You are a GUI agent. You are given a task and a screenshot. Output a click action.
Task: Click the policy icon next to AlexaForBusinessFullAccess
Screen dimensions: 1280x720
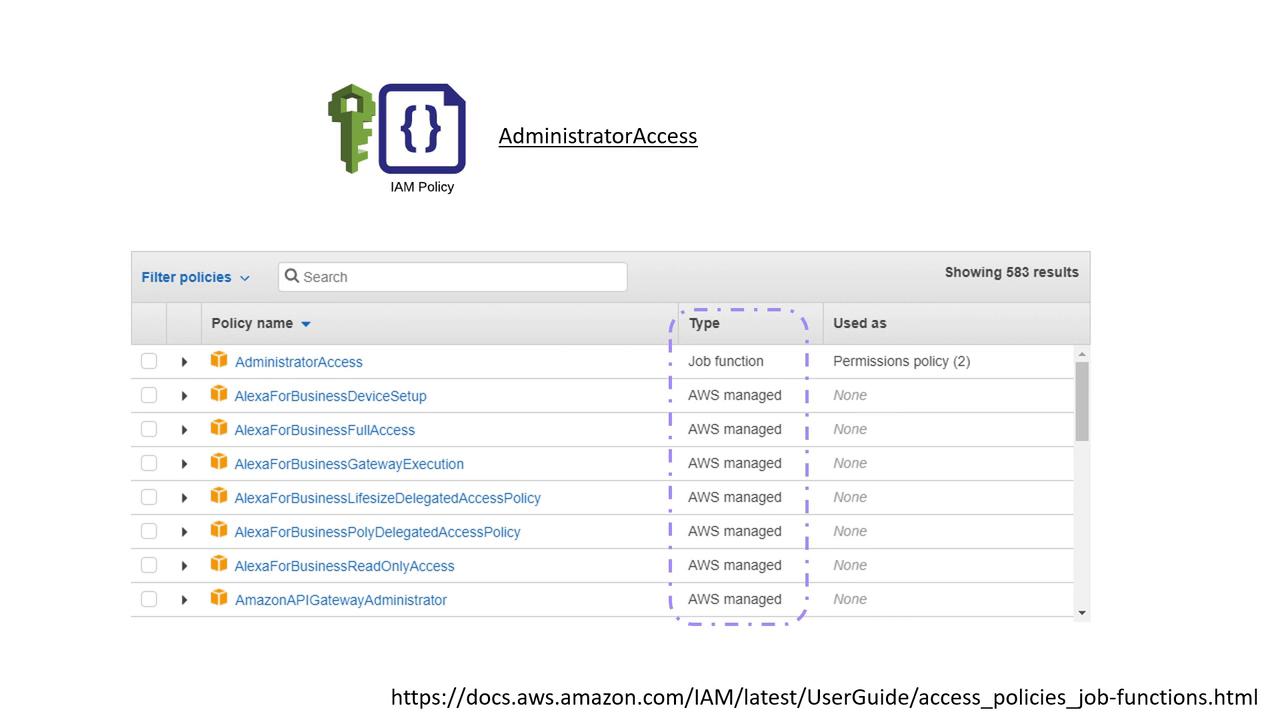(x=219, y=428)
